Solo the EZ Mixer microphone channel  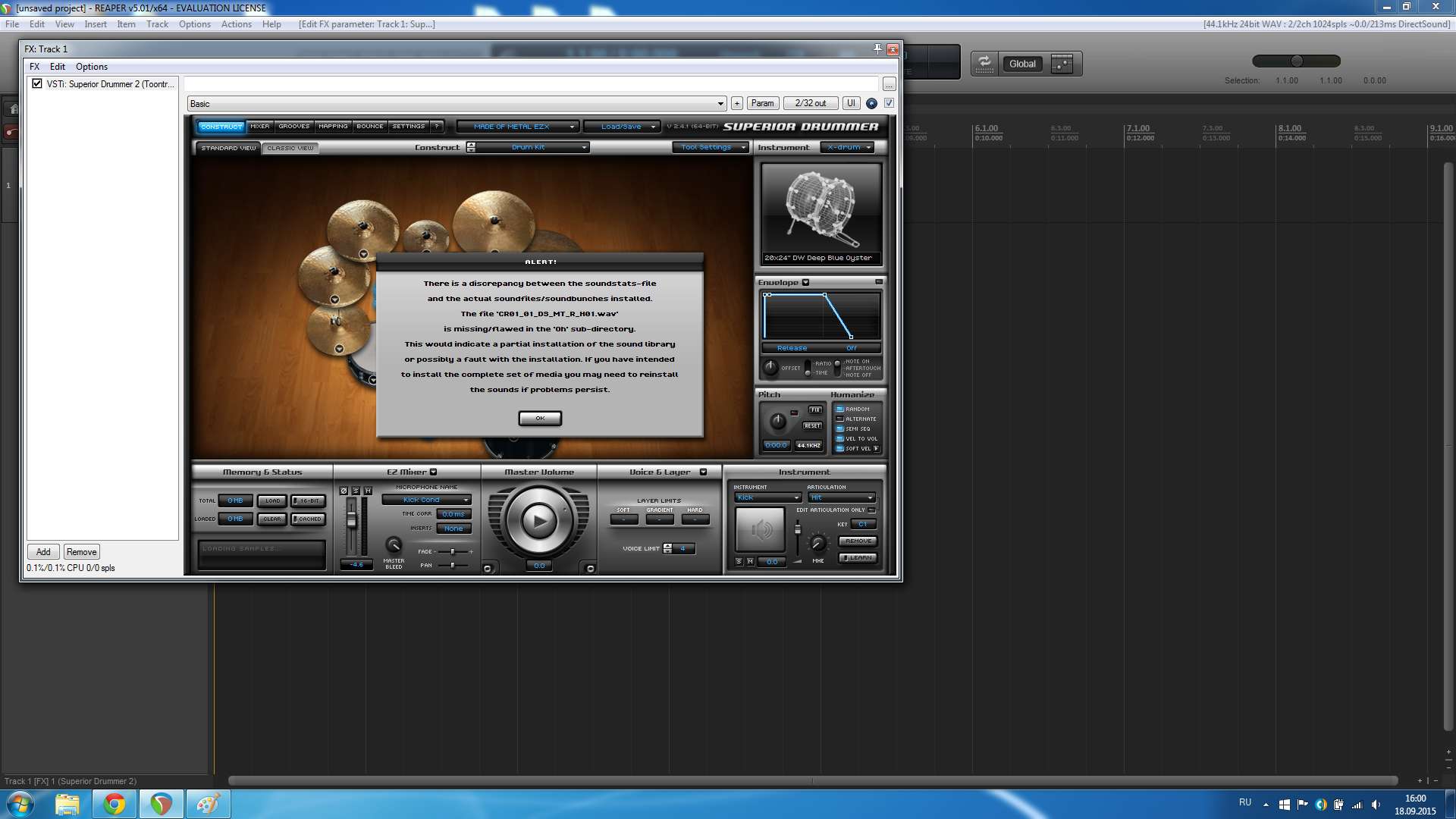pos(356,491)
